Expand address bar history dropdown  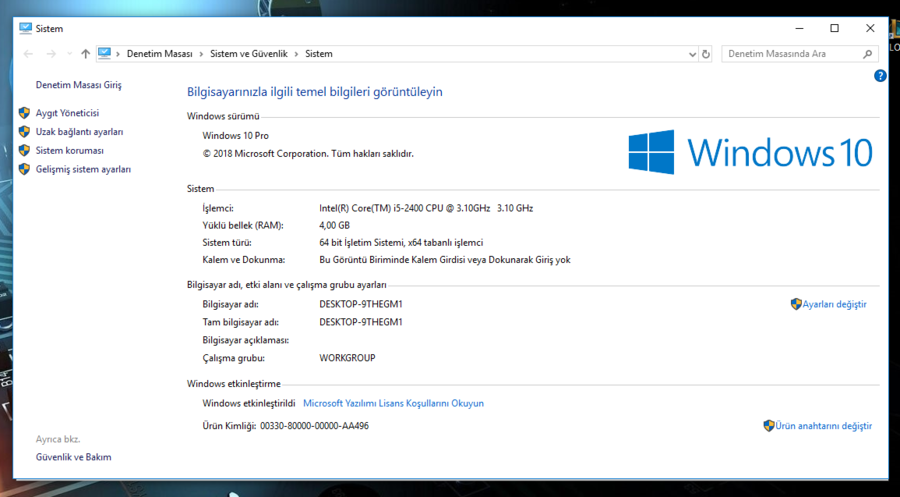click(x=692, y=54)
